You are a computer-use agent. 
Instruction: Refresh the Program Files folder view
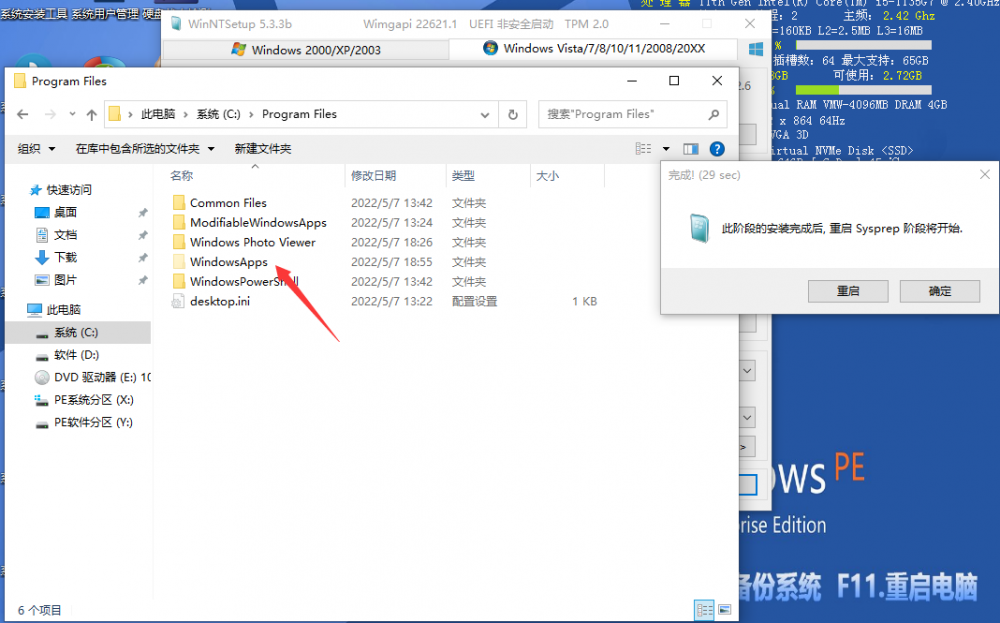coord(513,115)
